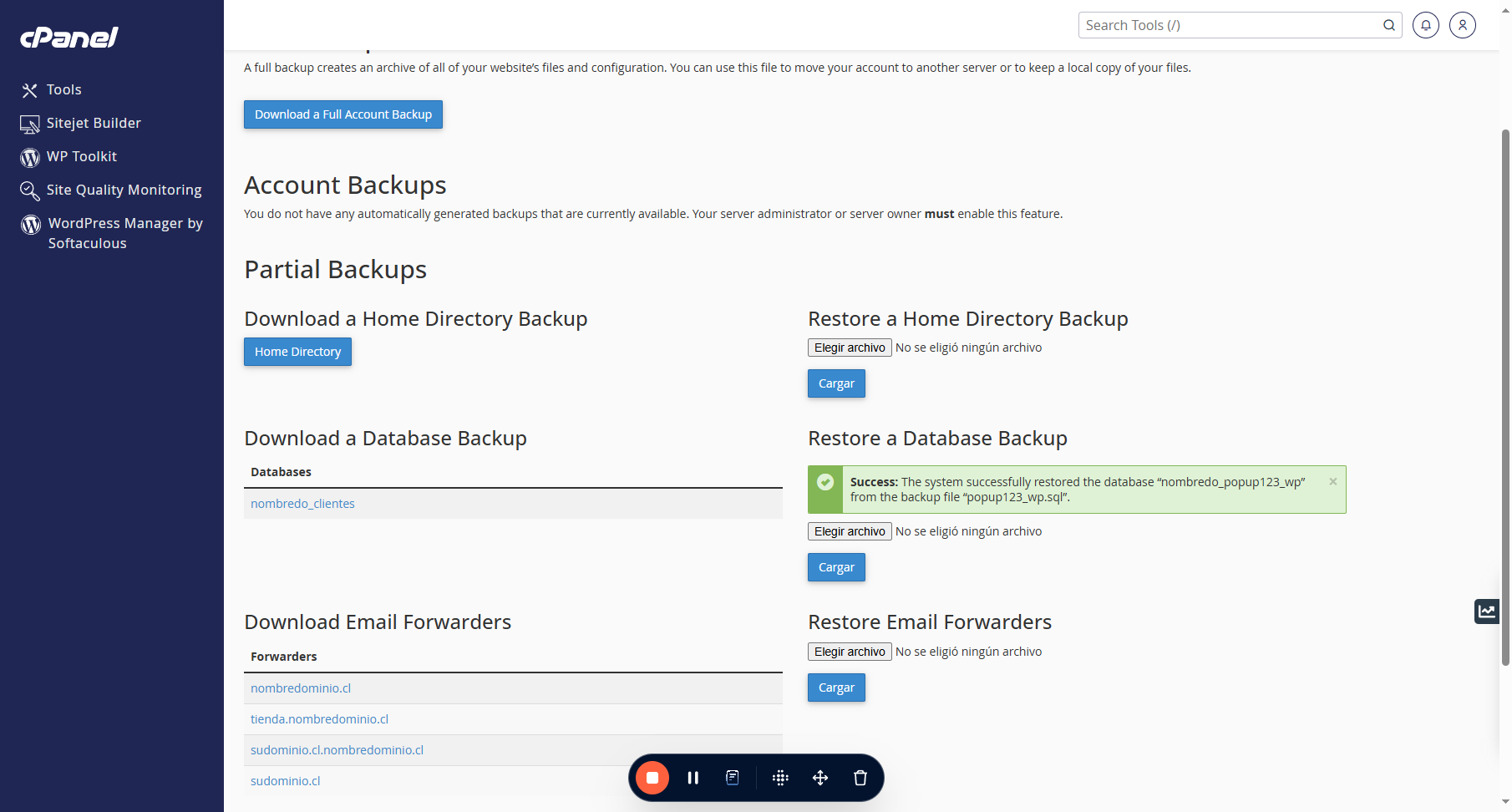Click Download a Full Account Backup

(x=343, y=114)
